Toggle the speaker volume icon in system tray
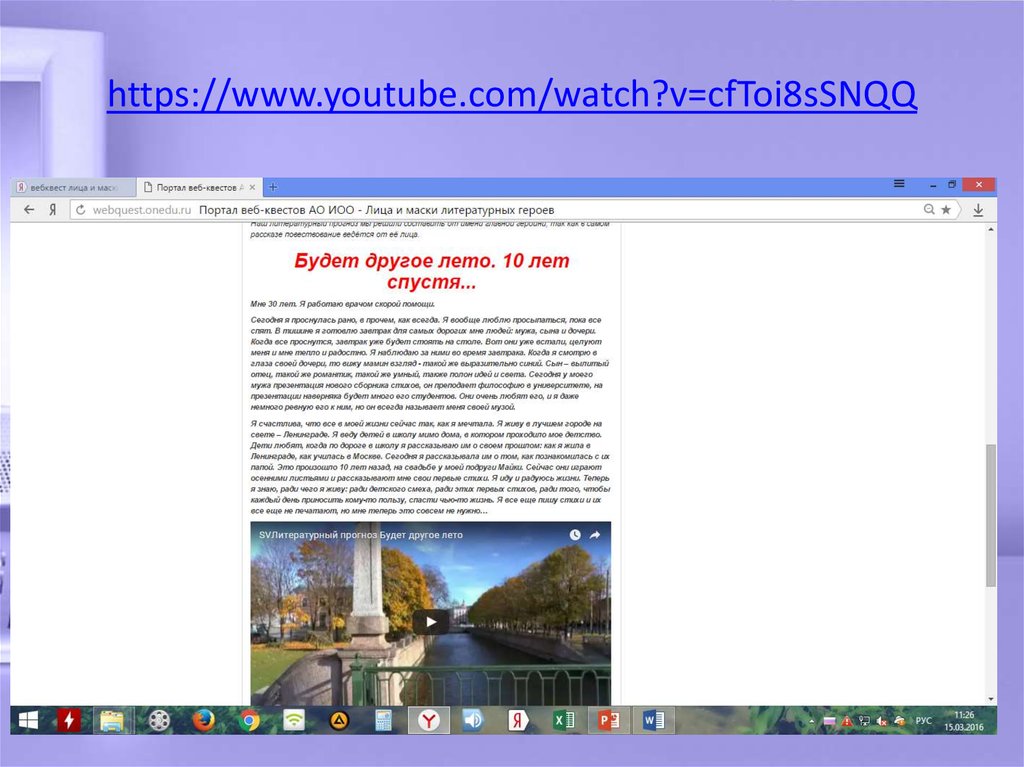The width and height of the screenshot is (1024, 767). pyautogui.click(x=881, y=719)
